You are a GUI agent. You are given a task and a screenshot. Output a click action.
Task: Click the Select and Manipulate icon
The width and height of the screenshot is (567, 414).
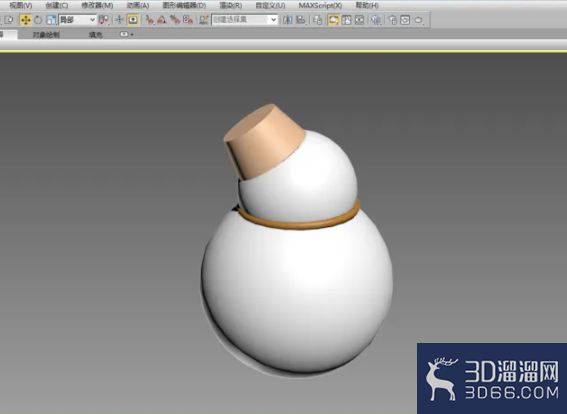119,20
